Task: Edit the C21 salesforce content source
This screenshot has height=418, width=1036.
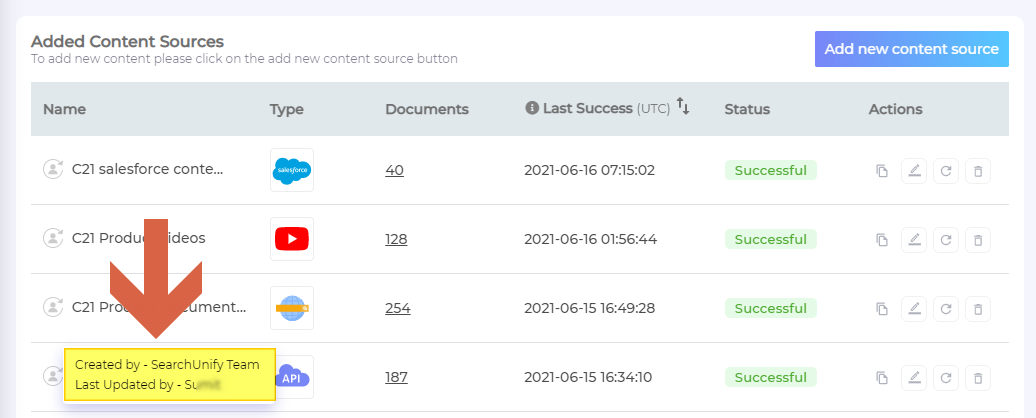Action: pos(913,171)
